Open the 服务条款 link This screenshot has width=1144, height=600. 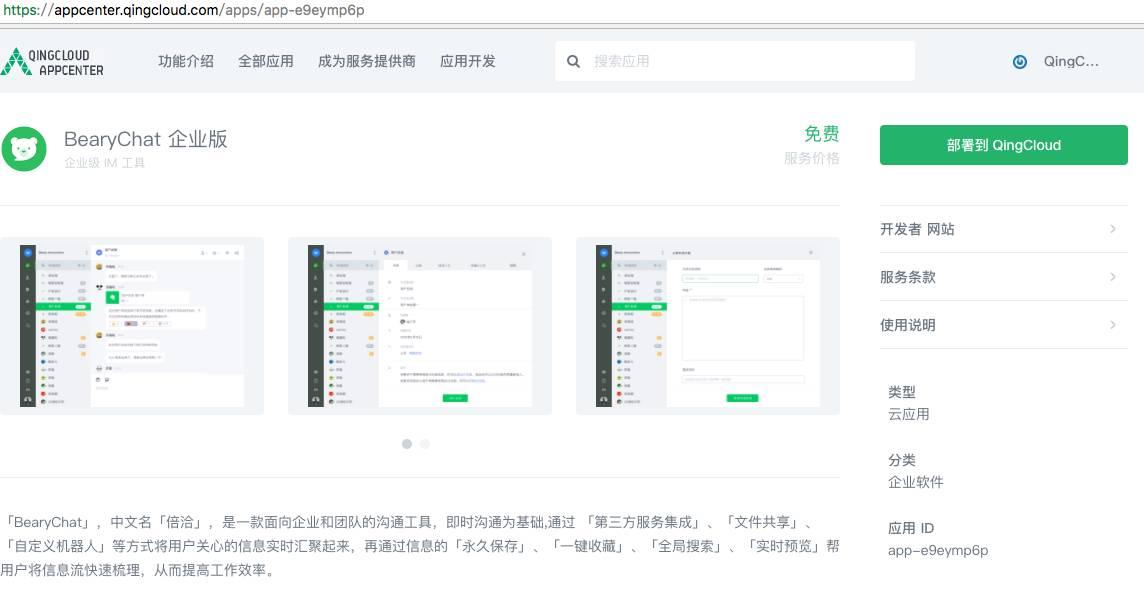[908, 277]
